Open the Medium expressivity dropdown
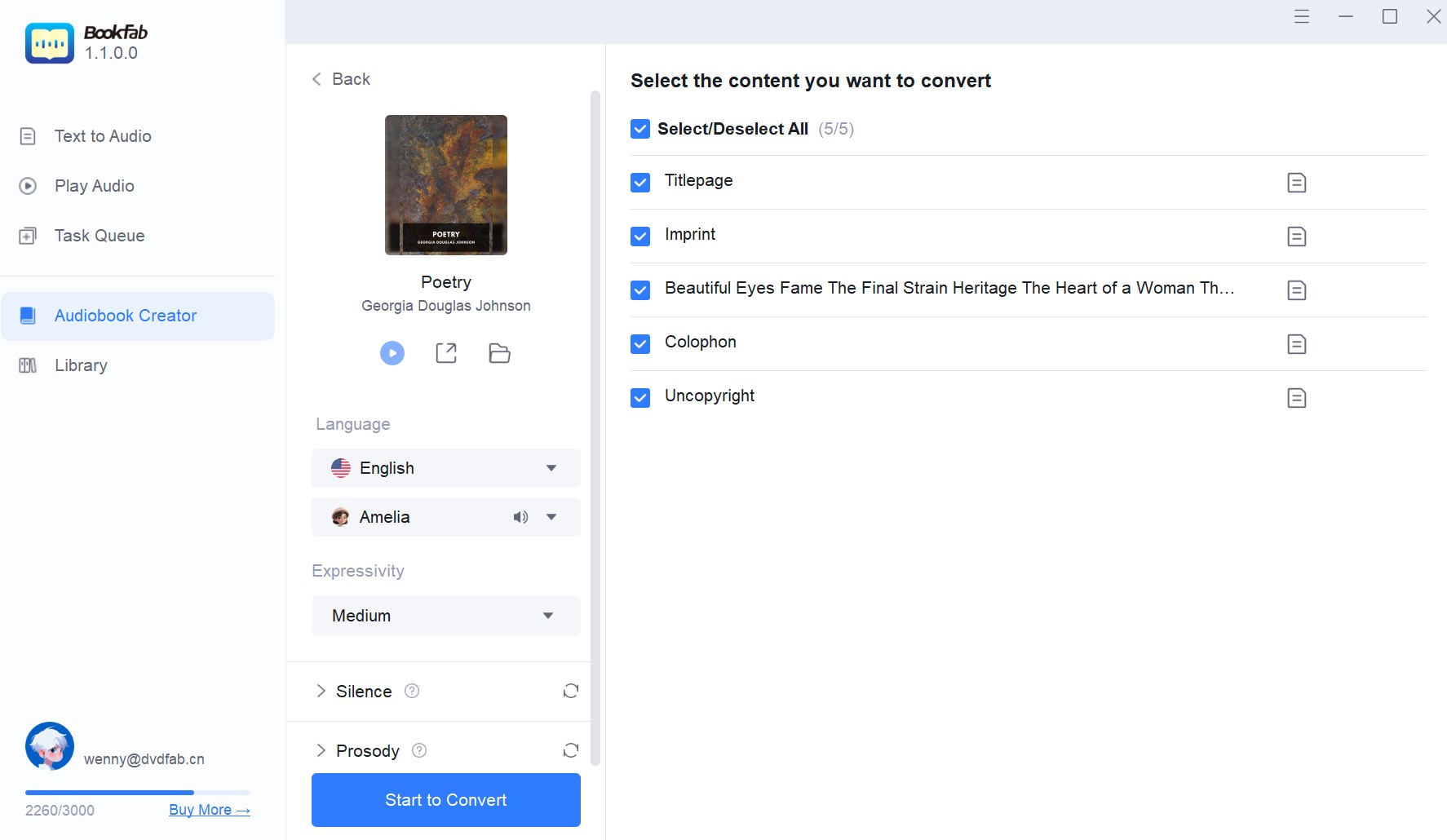Viewport: 1447px width, 840px height. [446, 616]
